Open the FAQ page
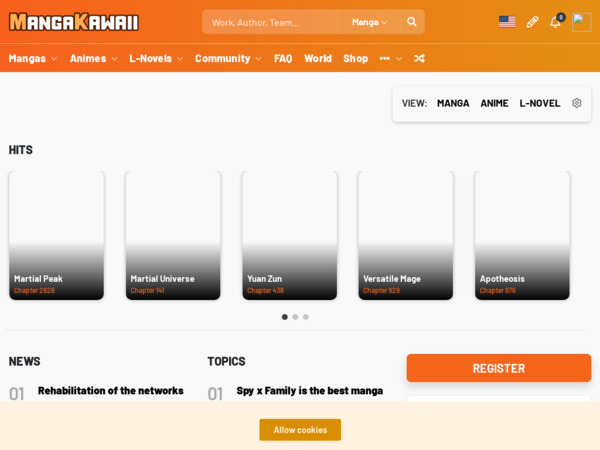The image size is (600, 450). [283, 59]
